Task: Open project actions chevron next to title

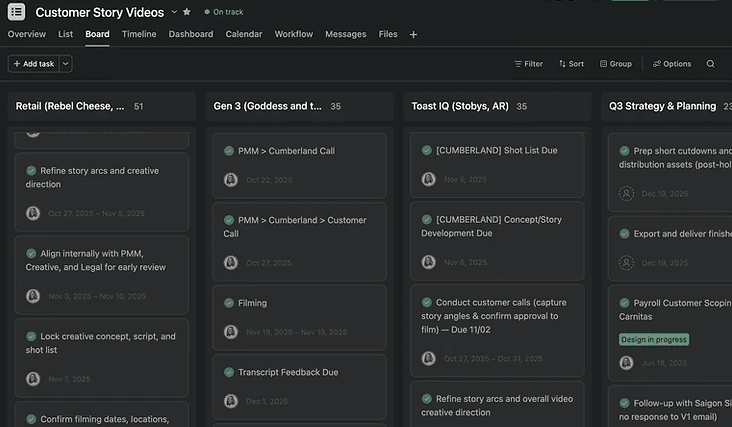Action: coord(174,12)
